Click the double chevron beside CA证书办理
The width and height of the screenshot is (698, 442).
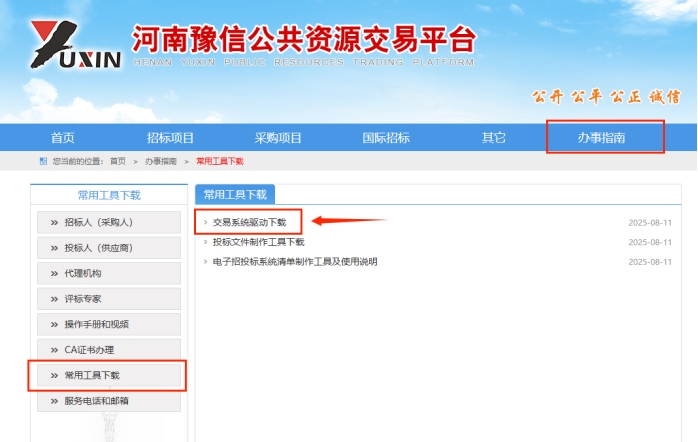[x=52, y=350]
